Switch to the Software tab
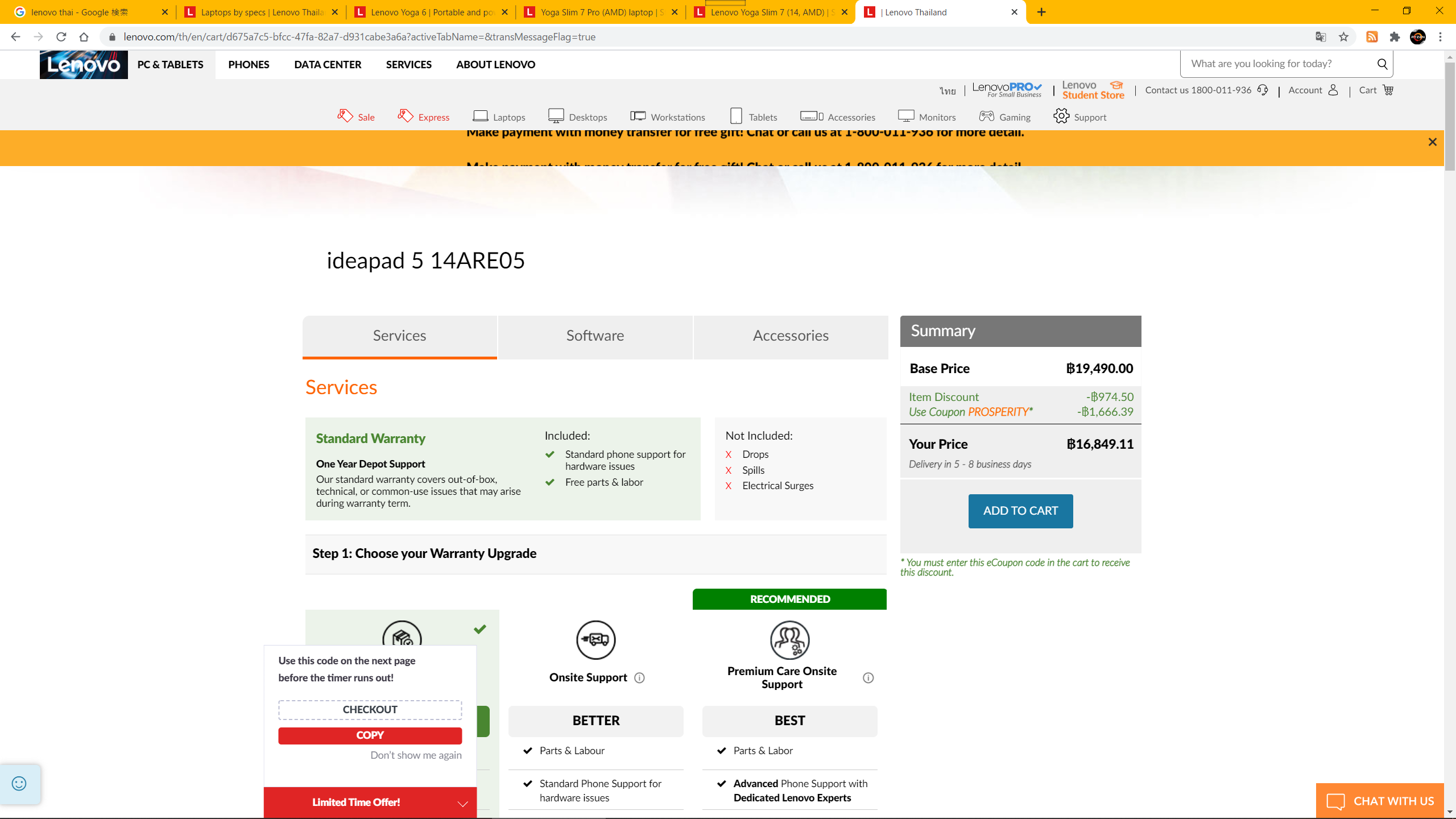The image size is (1456, 819). pos(595,336)
